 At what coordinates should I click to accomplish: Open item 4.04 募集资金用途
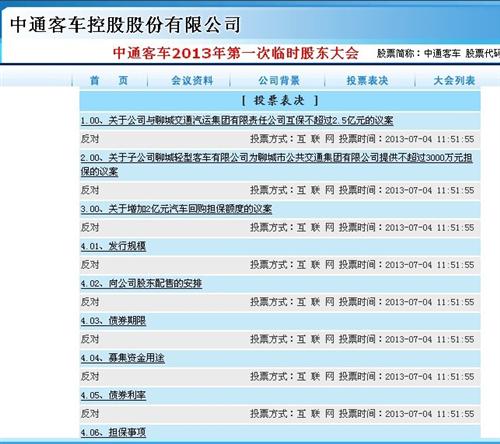(123, 358)
